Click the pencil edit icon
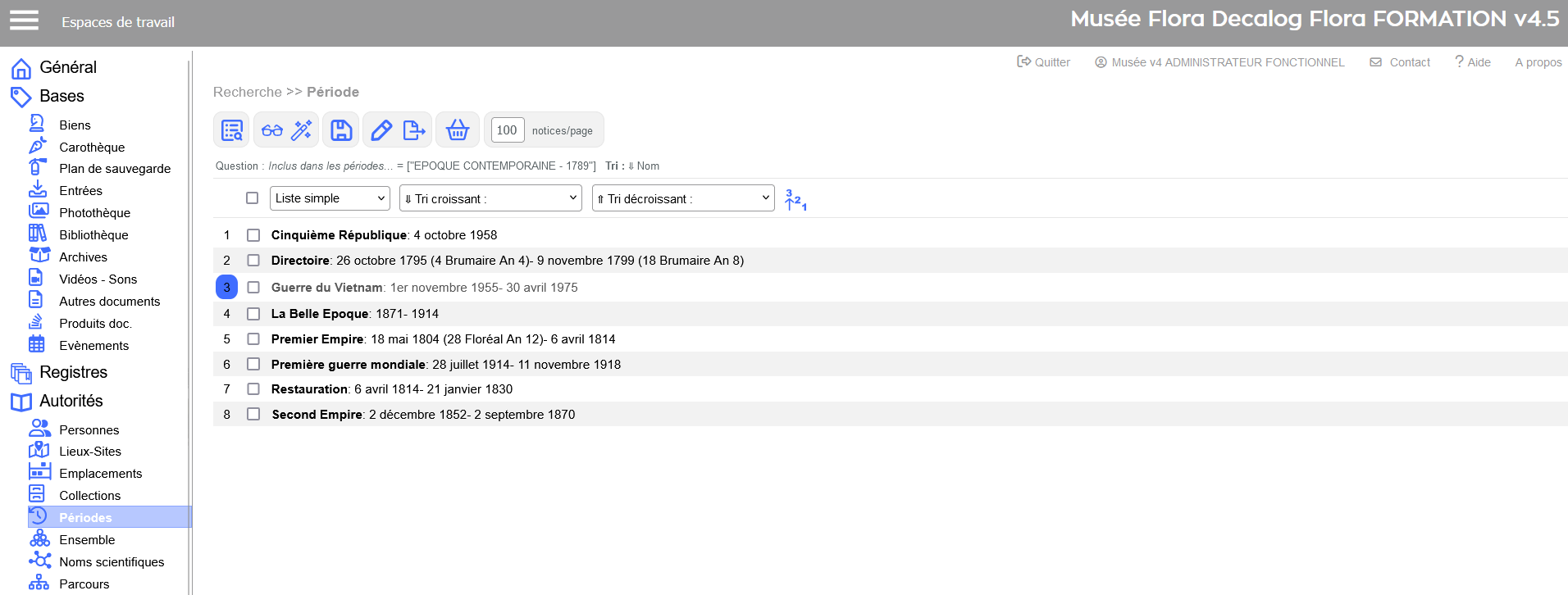1568x595 pixels. pos(381,130)
